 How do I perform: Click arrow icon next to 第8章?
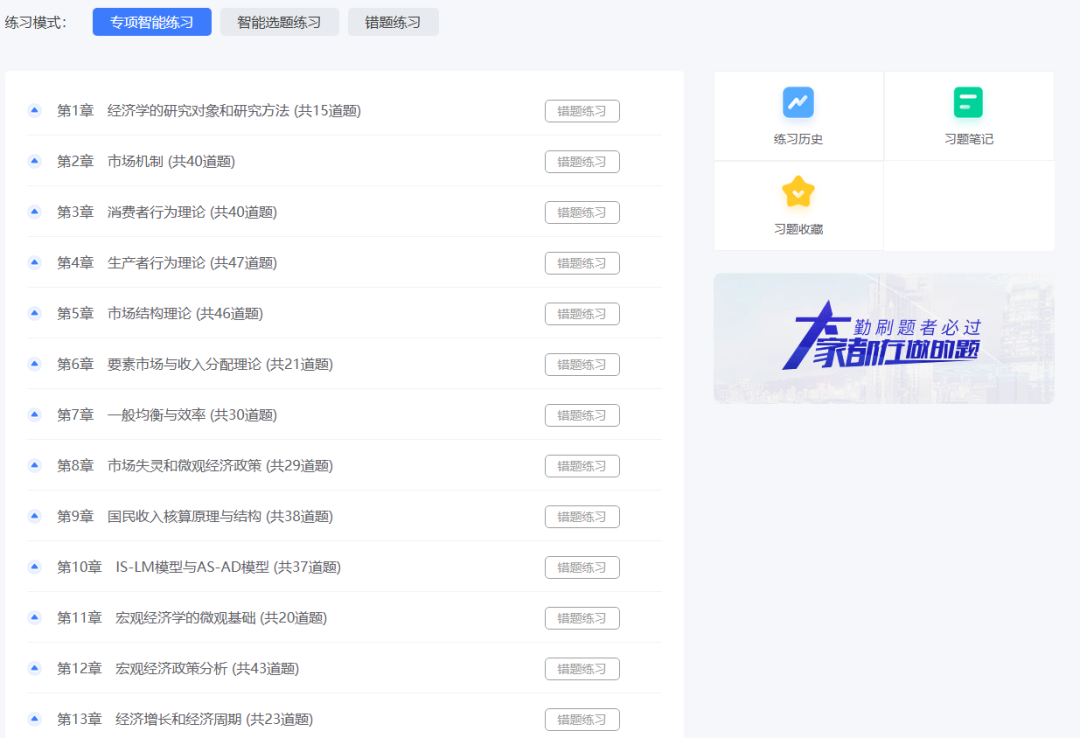pos(34,466)
